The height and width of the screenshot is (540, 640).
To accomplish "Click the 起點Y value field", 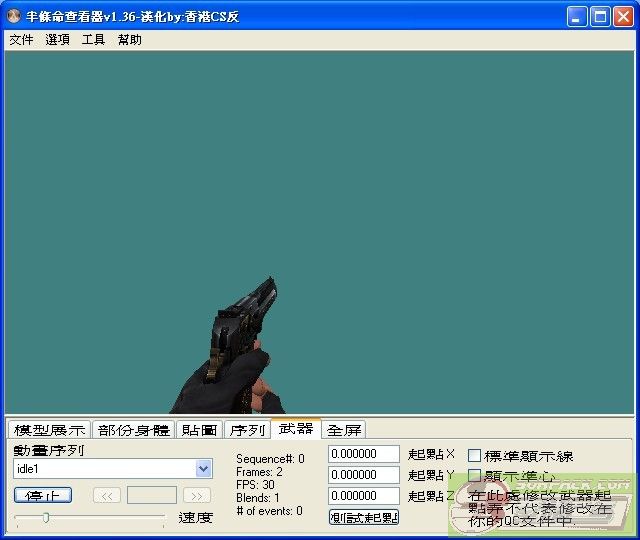I will [x=364, y=475].
